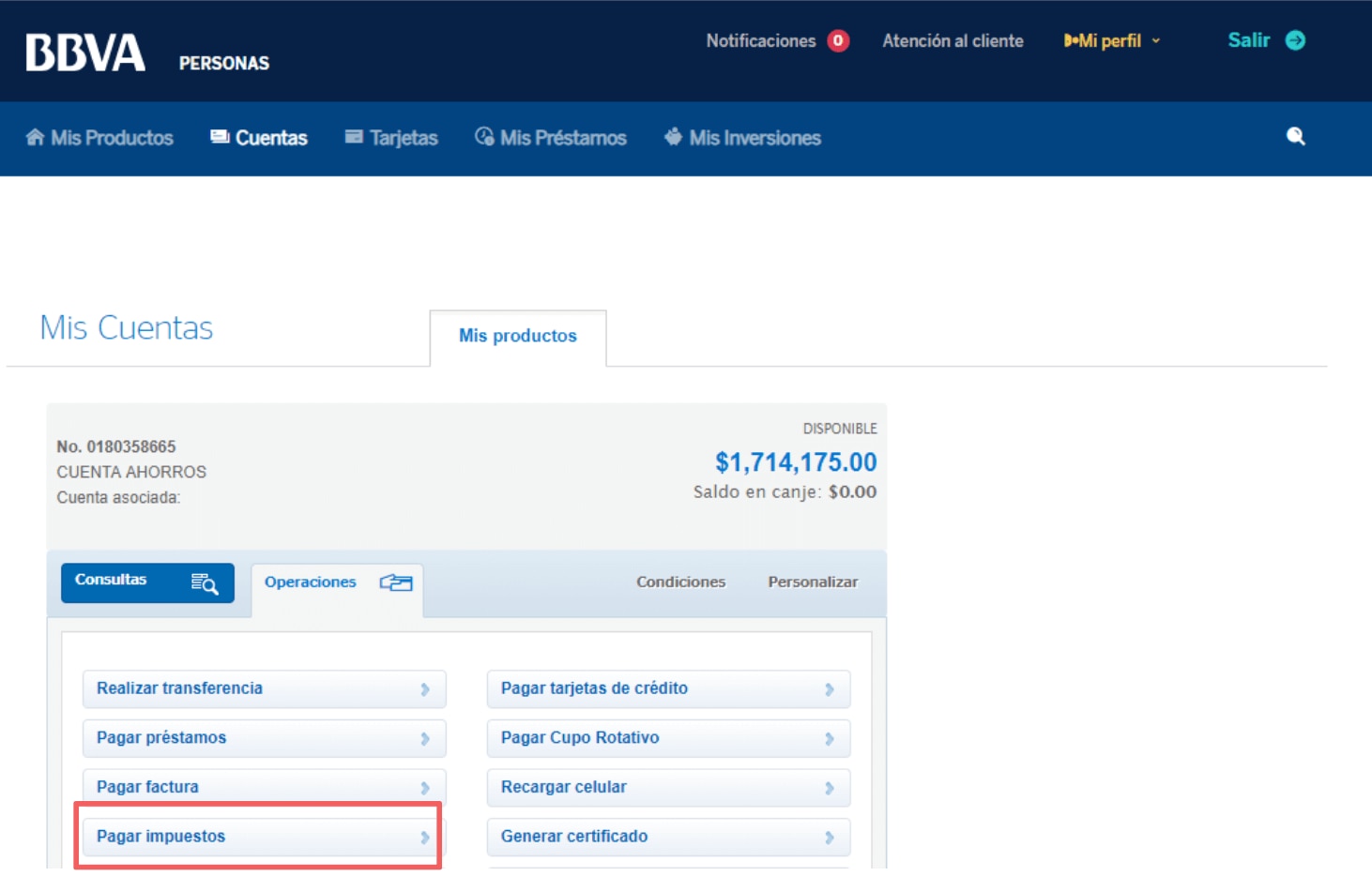Select Pagar Cupo Rotativo operation
Image resolution: width=1372 pixels, height=877 pixels.
[x=668, y=738]
